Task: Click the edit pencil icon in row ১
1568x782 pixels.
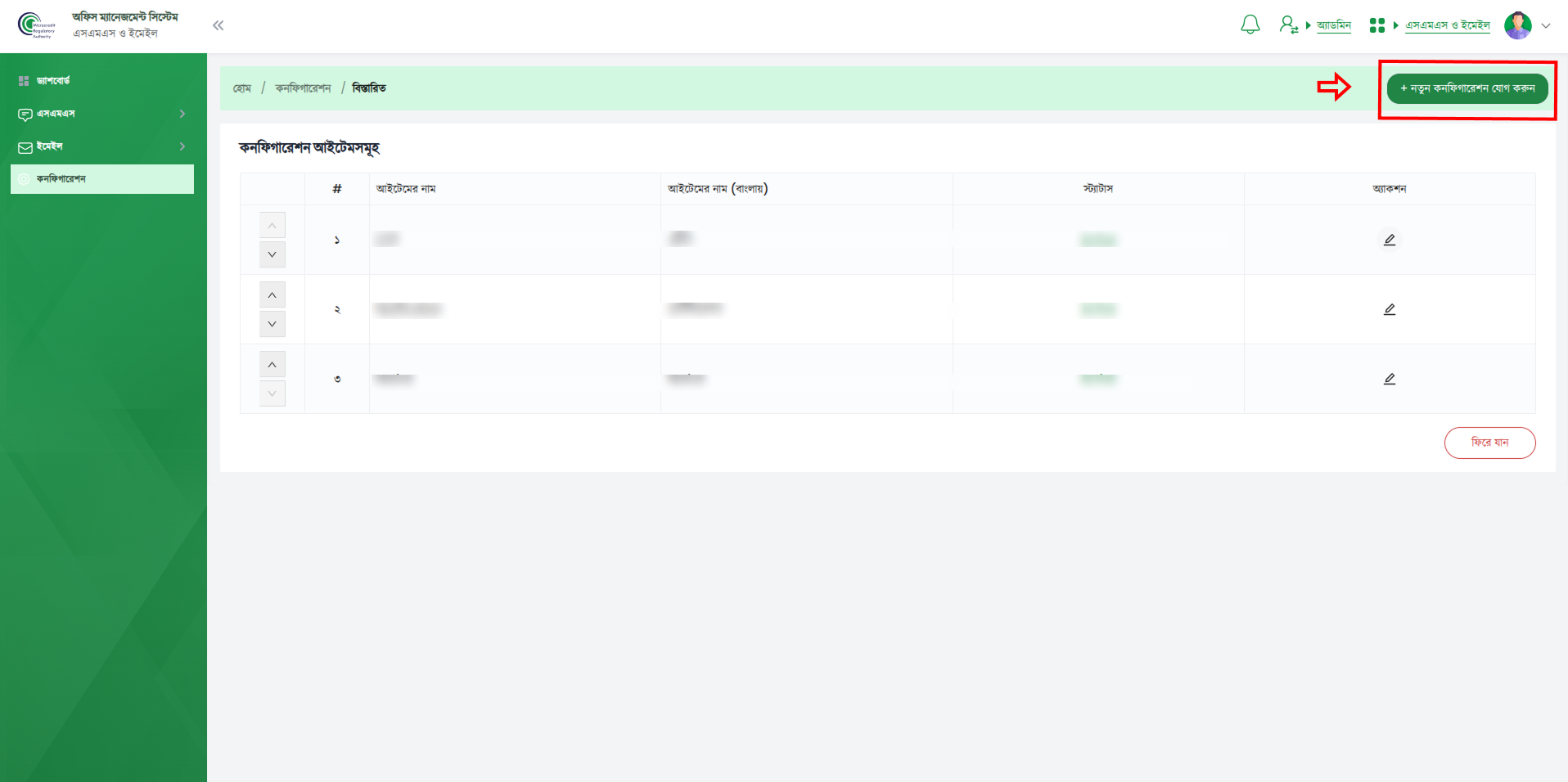Action: click(x=1389, y=240)
